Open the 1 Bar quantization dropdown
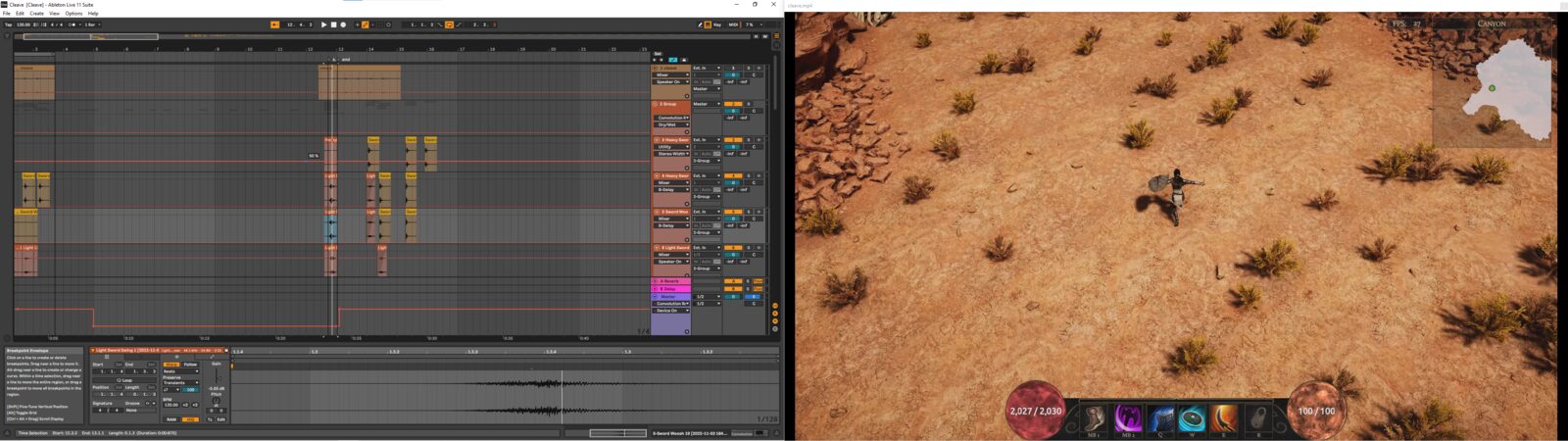This screenshot has width=1568, height=441. click(x=92, y=24)
